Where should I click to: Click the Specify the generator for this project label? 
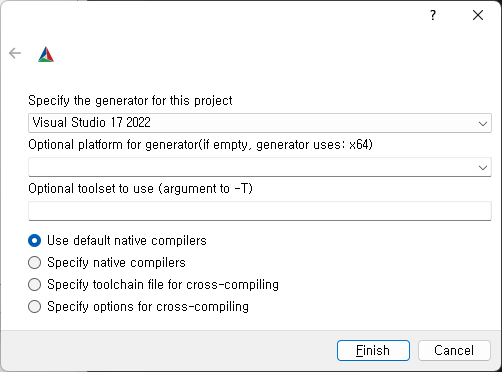click(x=130, y=101)
